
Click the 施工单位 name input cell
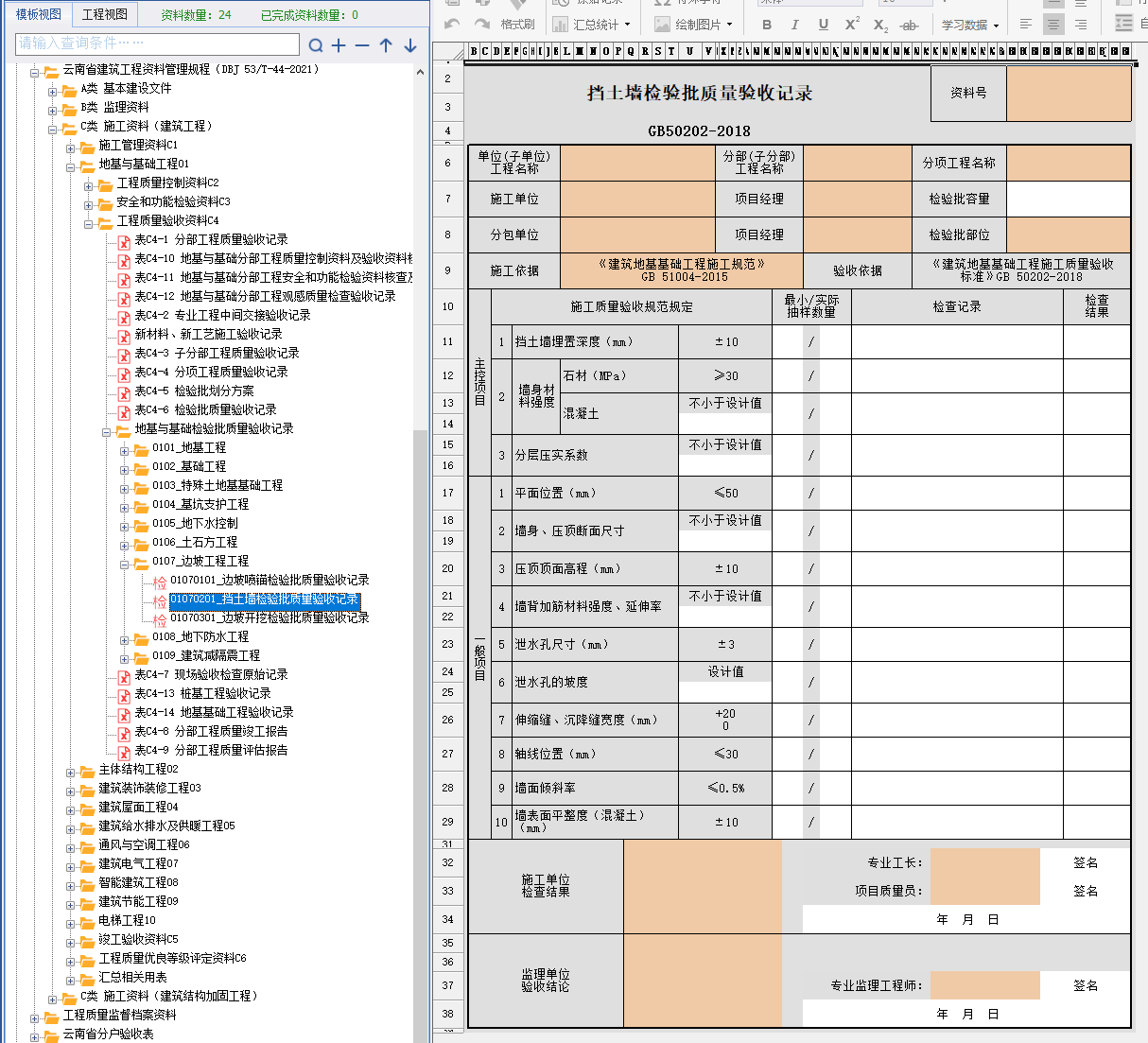pyautogui.click(x=637, y=199)
